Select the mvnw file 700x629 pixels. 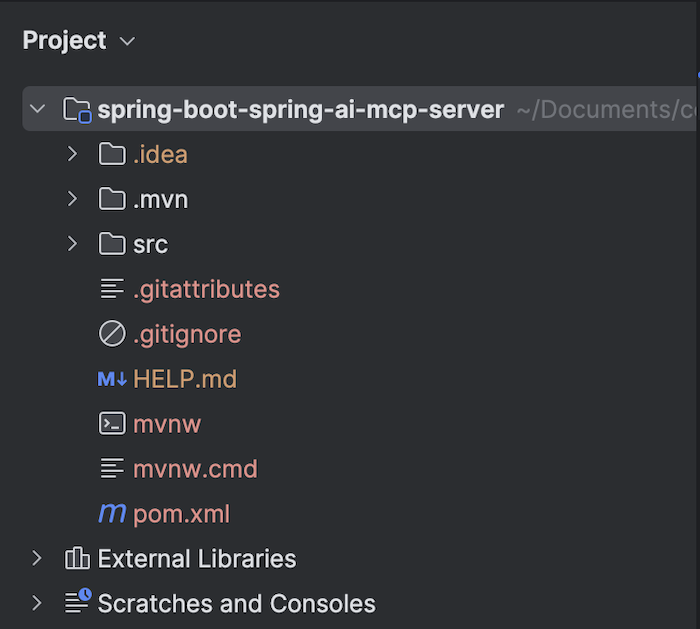[167, 424]
